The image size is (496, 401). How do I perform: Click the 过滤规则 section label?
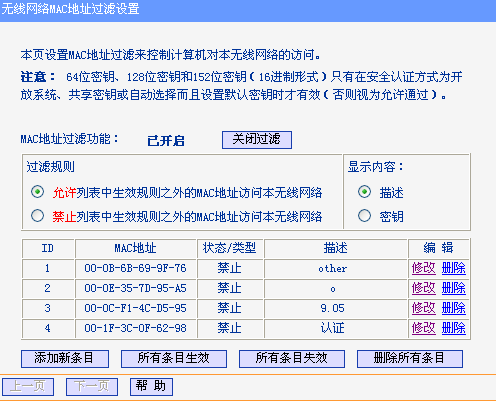[51, 167]
